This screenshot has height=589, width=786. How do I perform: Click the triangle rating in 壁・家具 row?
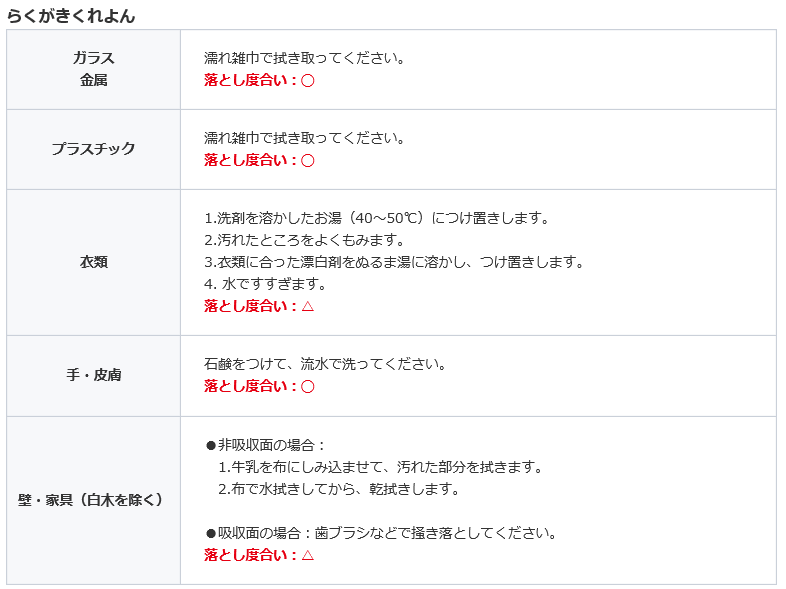[307, 555]
